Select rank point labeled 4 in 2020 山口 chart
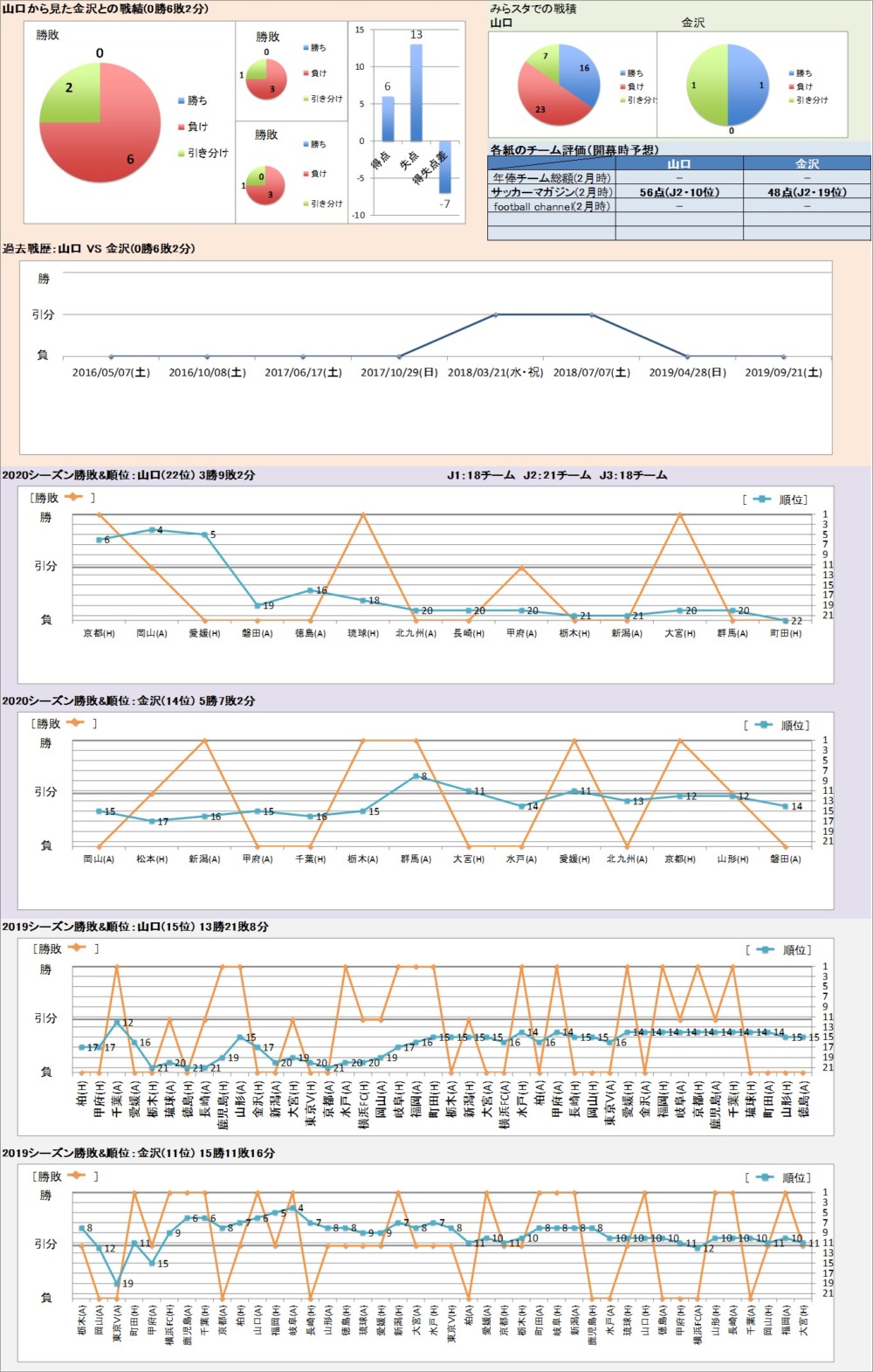 [152, 530]
